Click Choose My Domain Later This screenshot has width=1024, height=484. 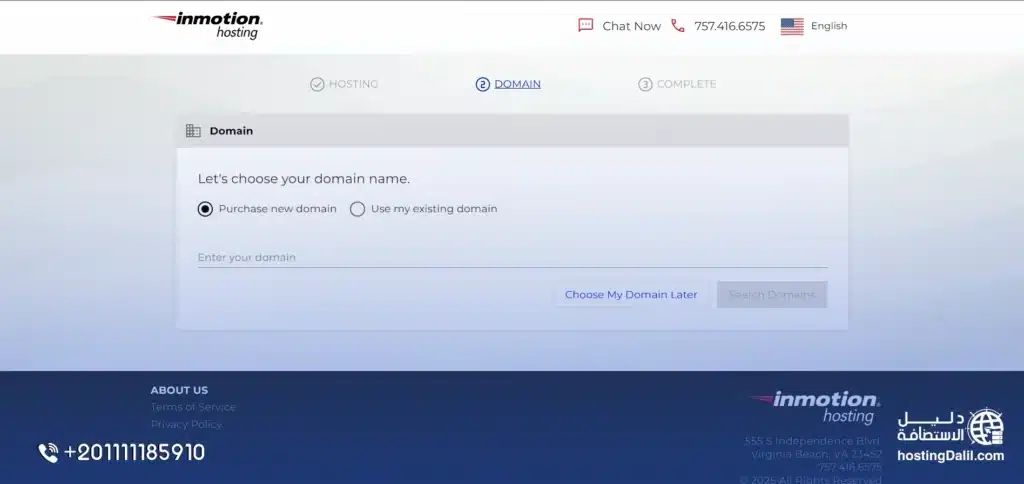pyautogui.click(x=631, y=295)
